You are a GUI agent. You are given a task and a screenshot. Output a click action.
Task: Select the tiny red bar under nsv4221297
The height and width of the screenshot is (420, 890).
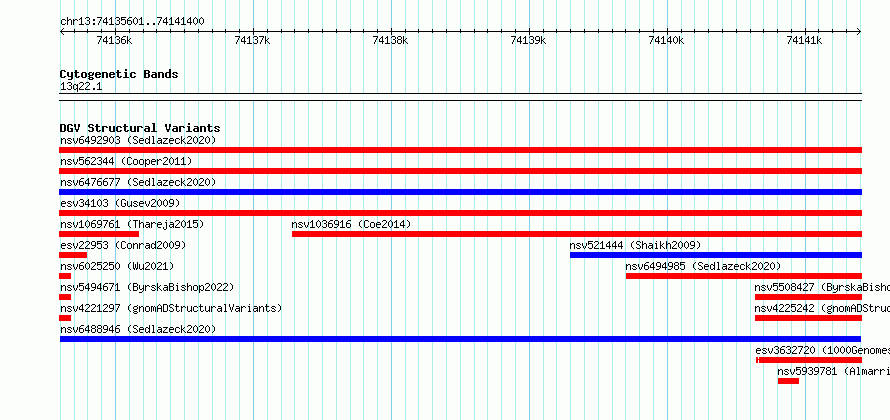coord(65,318)
